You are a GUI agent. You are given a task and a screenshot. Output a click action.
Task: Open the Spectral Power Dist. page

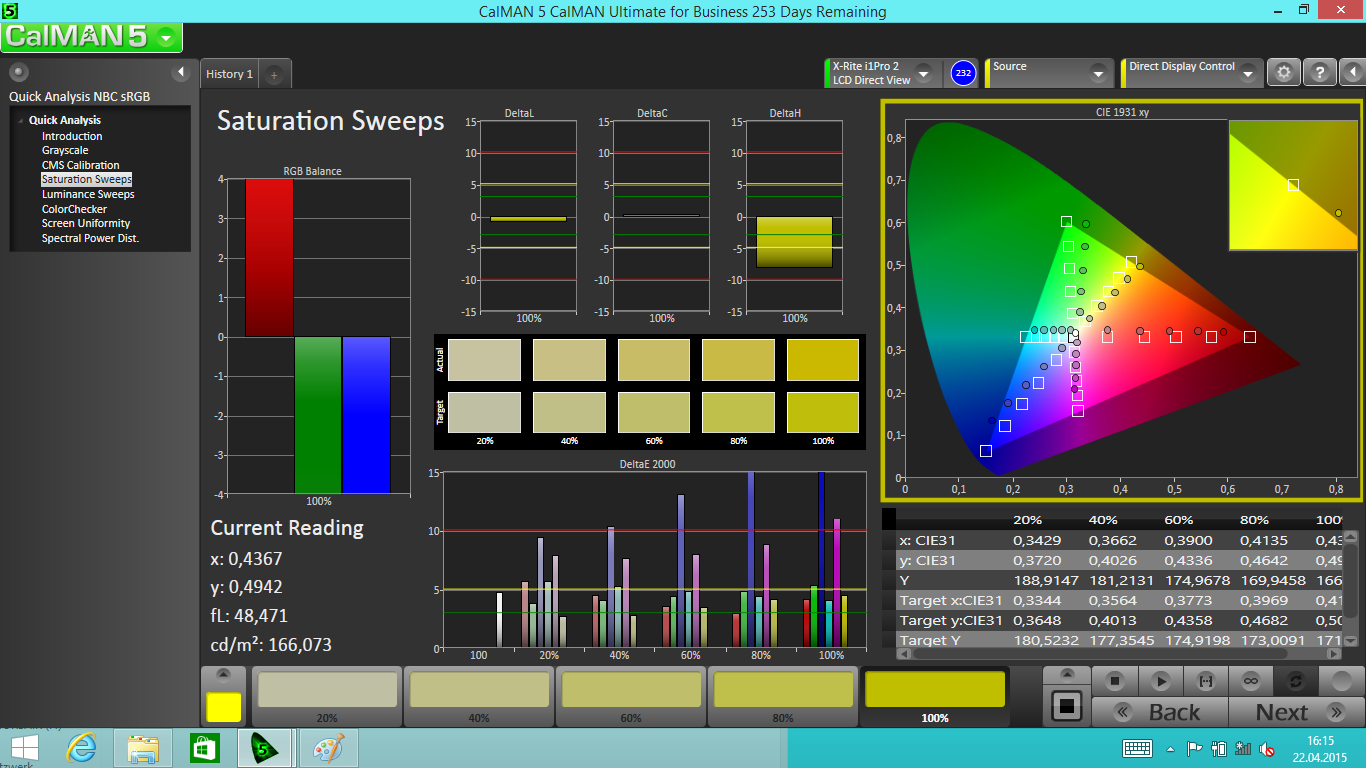[90, 238]
